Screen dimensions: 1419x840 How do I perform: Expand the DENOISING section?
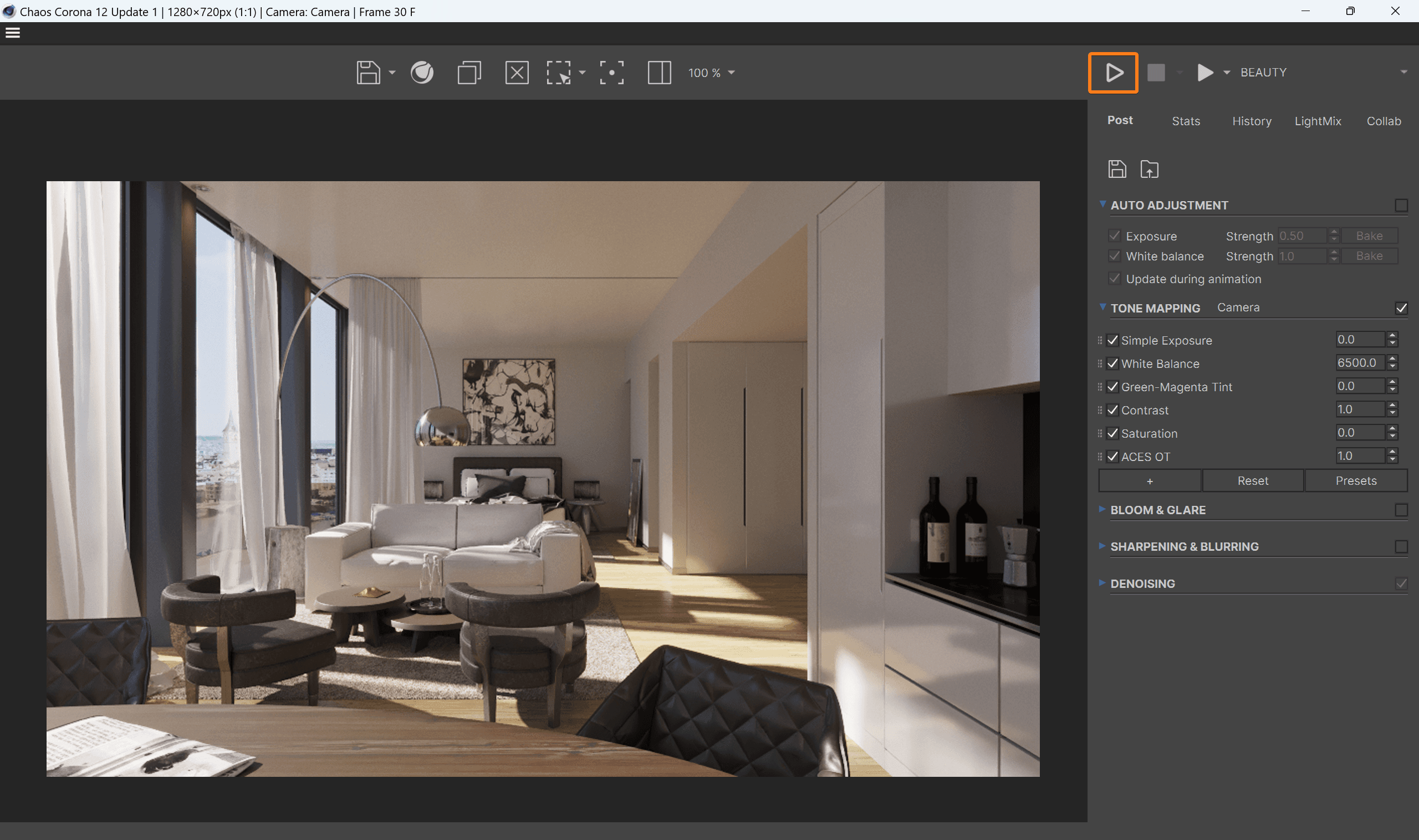(x=1102, y=583)
